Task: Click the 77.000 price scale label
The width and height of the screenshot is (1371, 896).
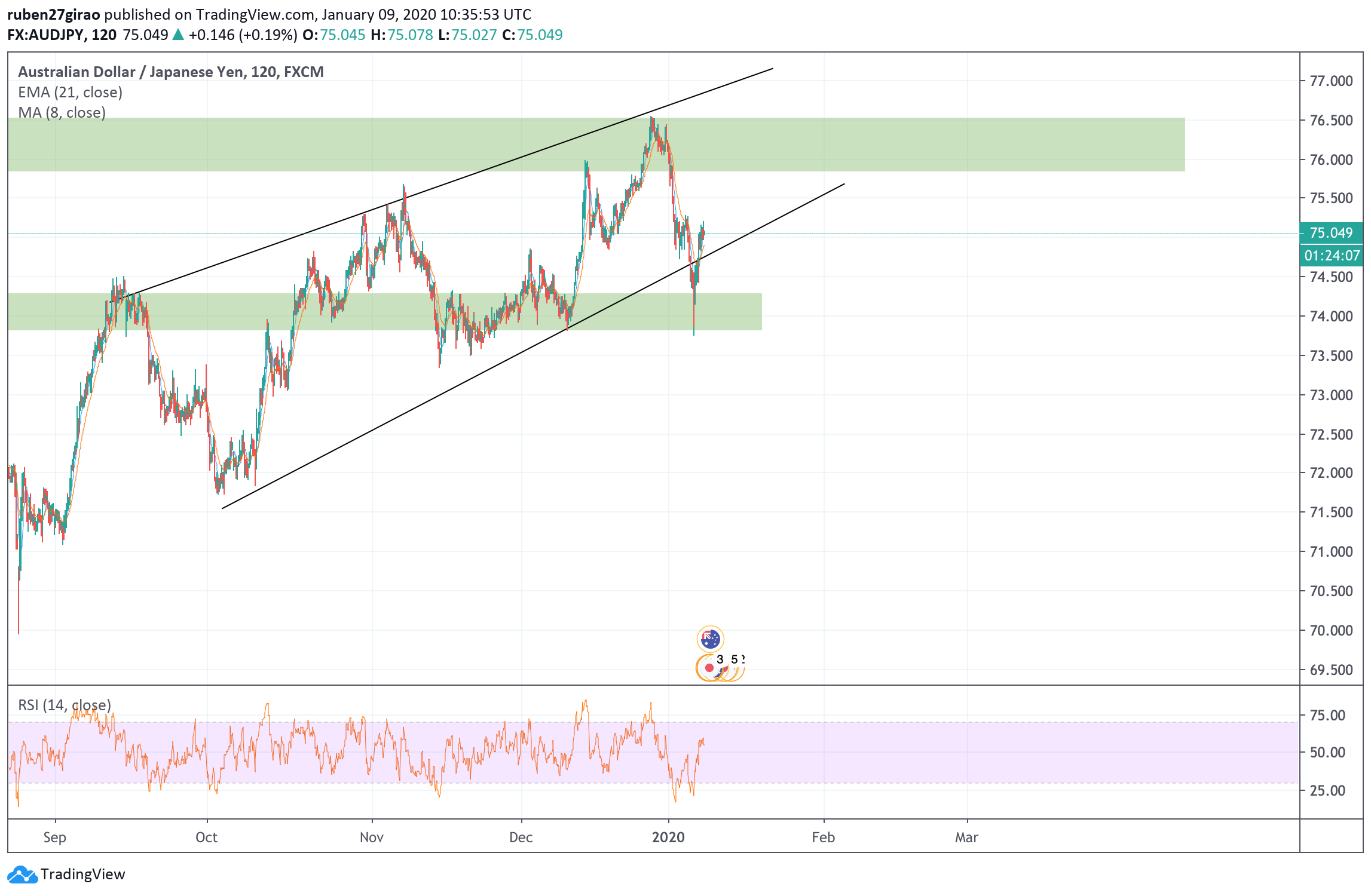Action: [x=1330, y=81]
